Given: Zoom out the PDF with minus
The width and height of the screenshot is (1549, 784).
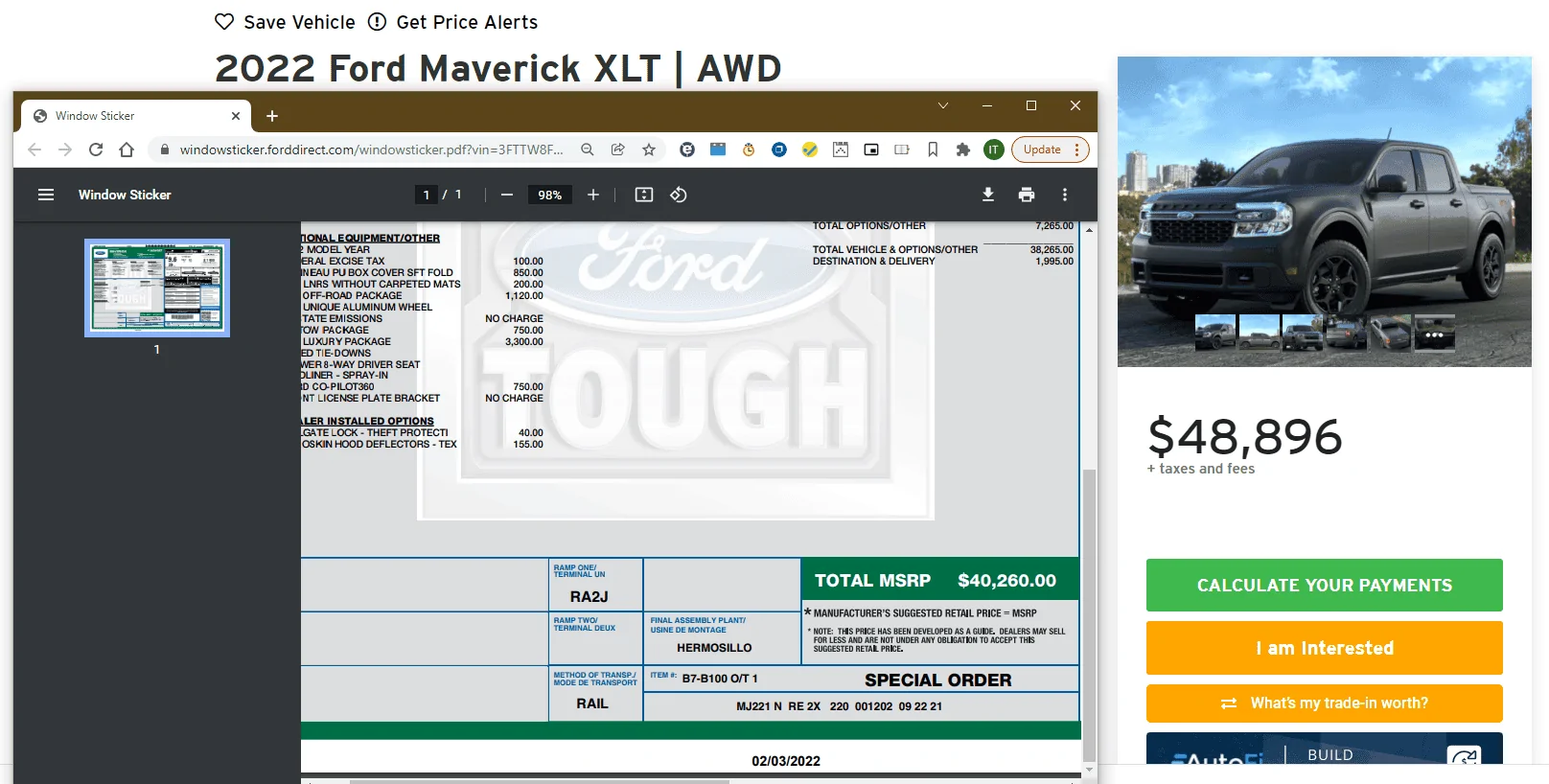Looking at the screenshot, I should [x=507, y=195].
